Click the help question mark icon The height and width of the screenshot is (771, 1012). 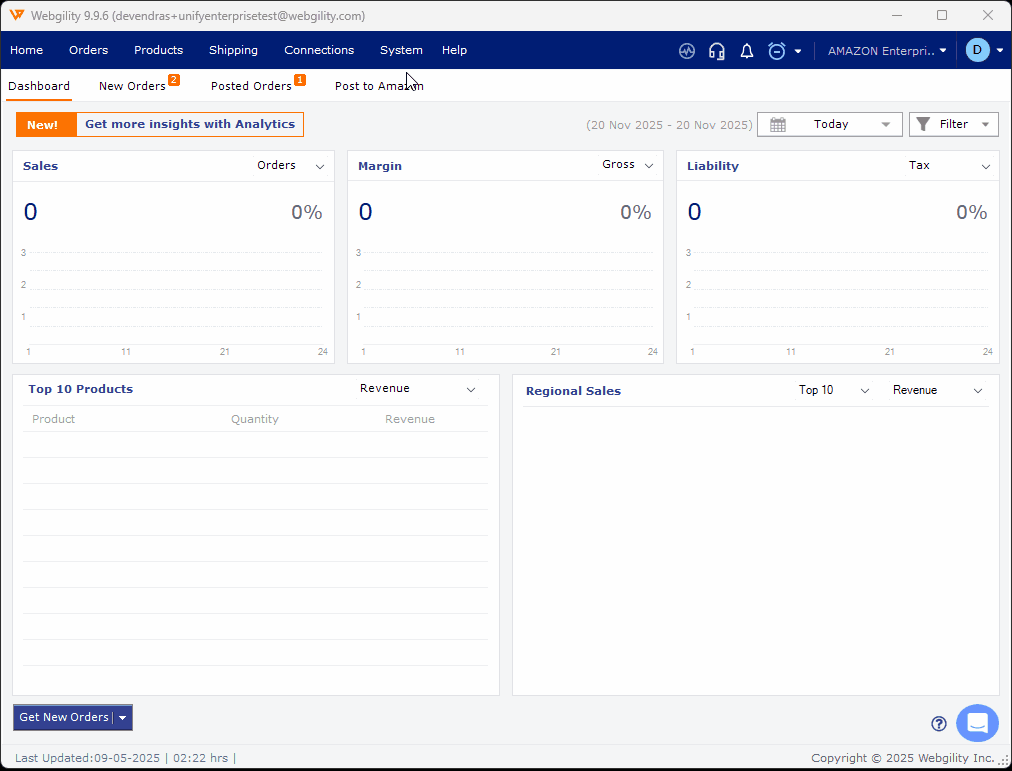click(938, 724)
